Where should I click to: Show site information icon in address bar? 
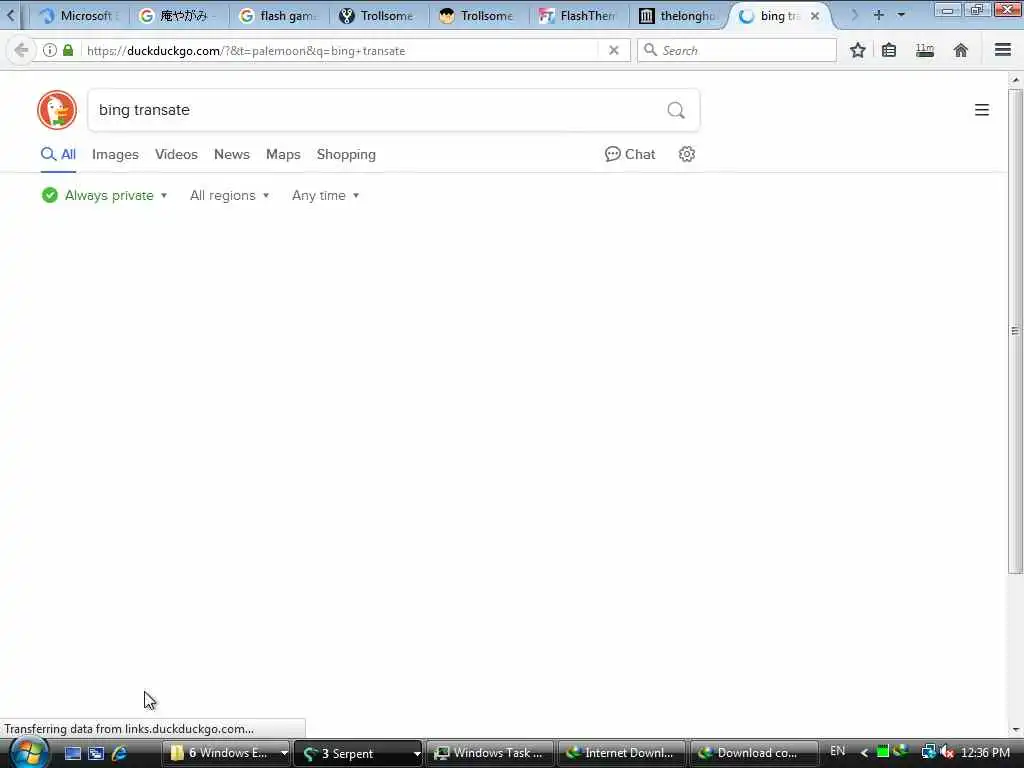(50, 50)
